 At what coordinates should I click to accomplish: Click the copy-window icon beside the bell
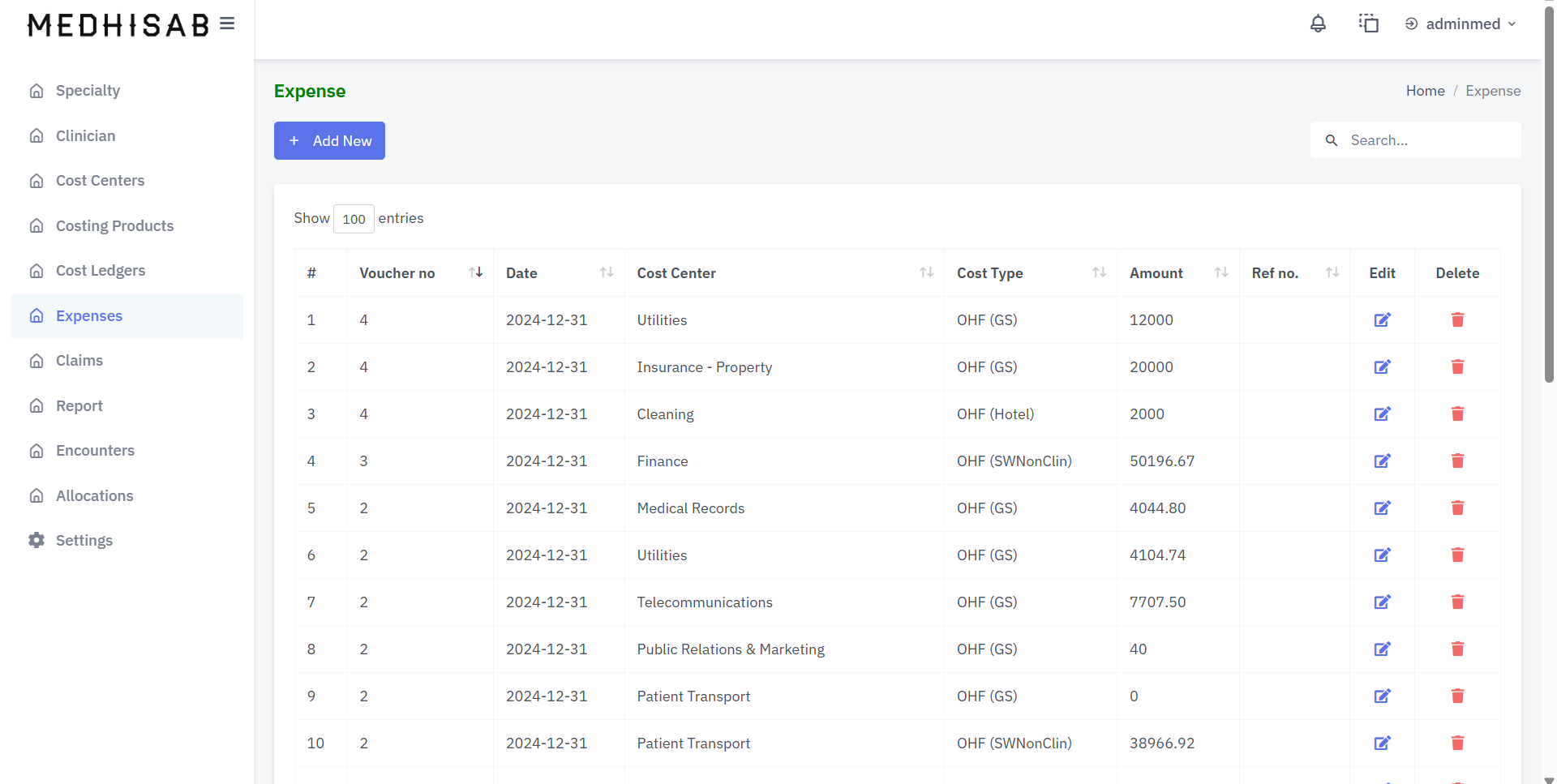click(1369, 24)
